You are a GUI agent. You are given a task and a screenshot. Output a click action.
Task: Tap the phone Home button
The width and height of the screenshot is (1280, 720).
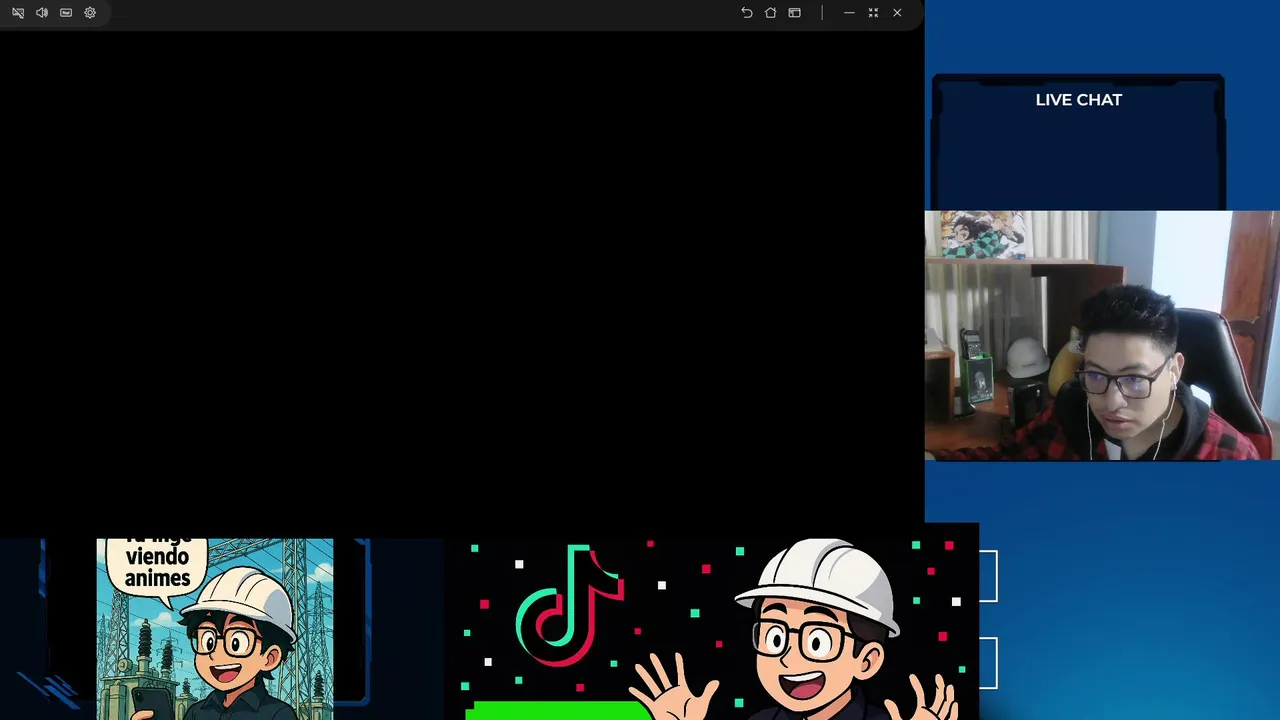pyautogui.click(x=770, y=13)
